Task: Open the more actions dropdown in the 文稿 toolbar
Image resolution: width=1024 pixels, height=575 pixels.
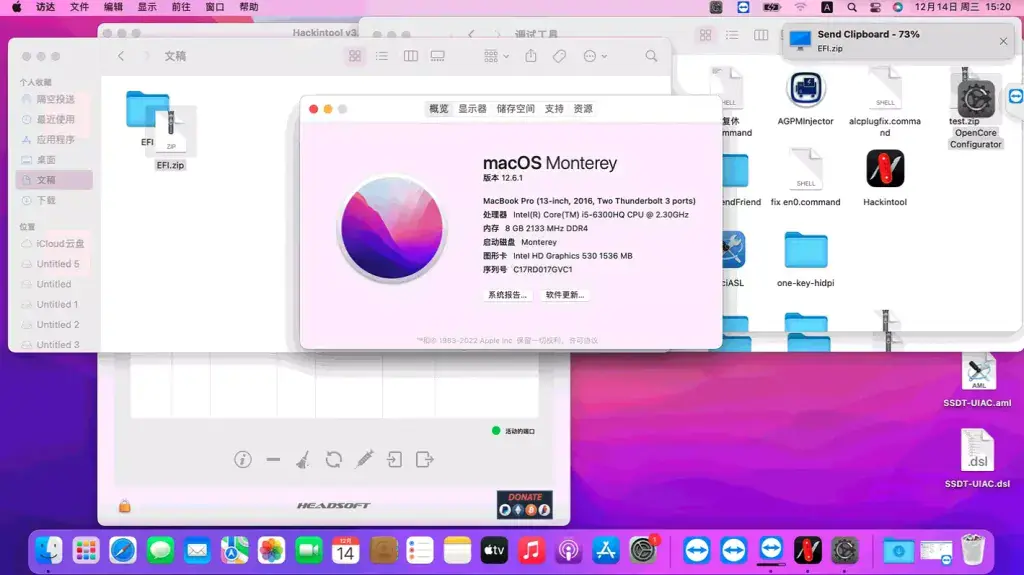Action: coord(595,56)
